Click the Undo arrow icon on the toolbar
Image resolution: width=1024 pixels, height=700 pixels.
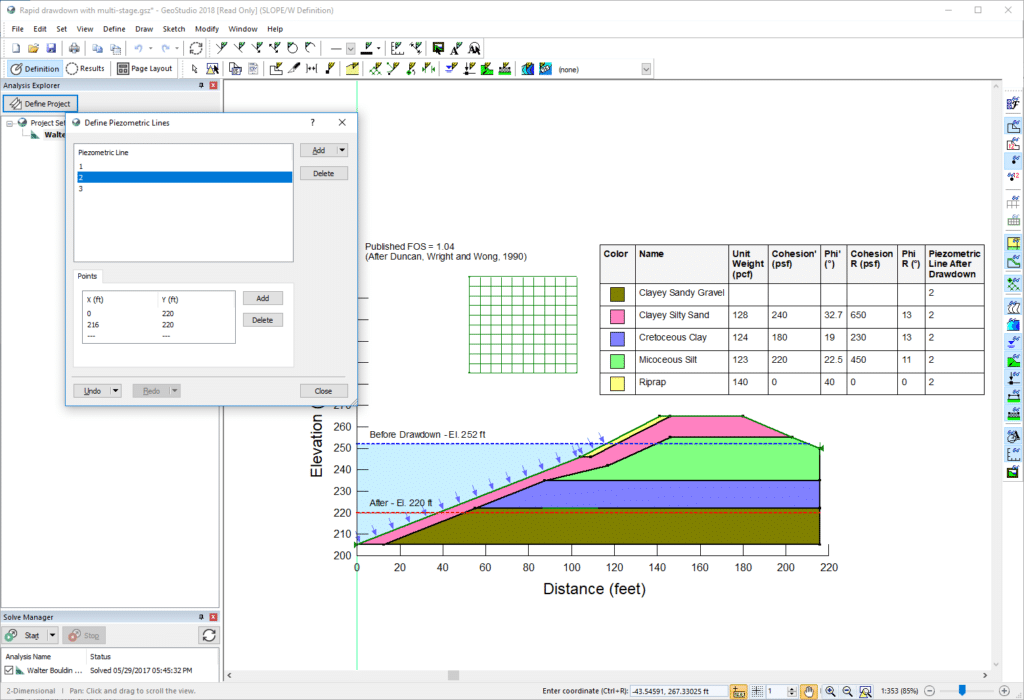coord(139,48)
